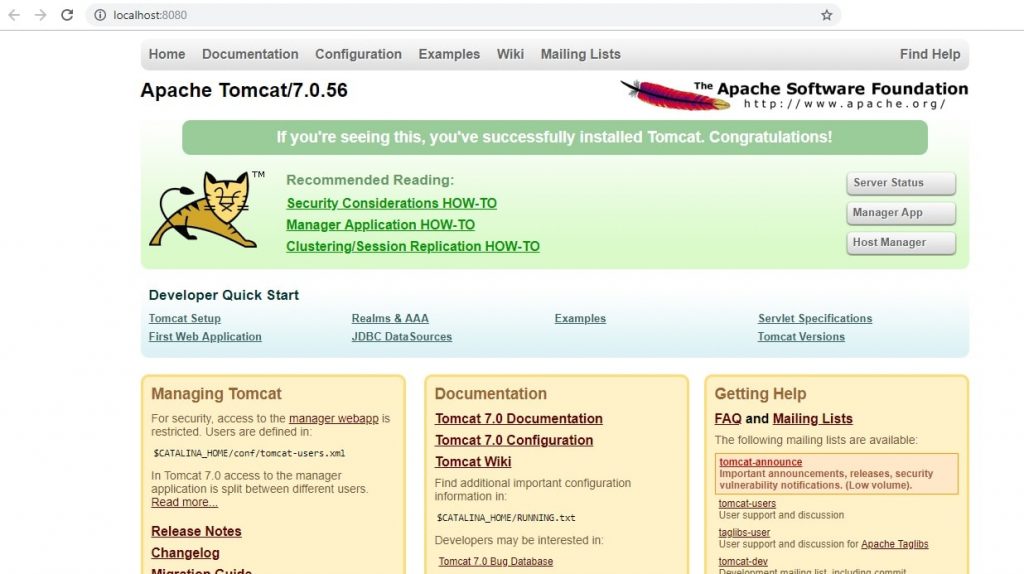Reload the page with the refresh icon
The image size is (1024, 574).
click(67, 14)
